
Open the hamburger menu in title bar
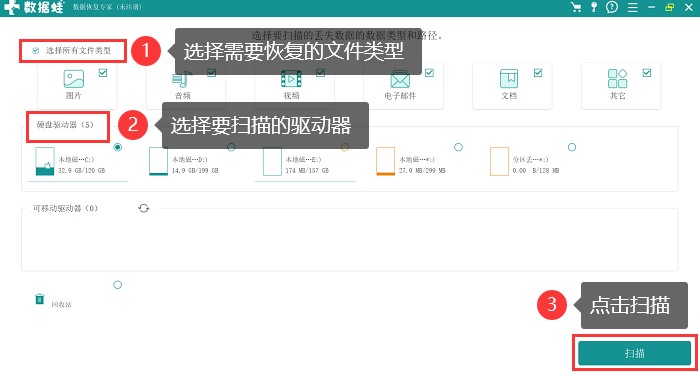[x=633, y=7]
